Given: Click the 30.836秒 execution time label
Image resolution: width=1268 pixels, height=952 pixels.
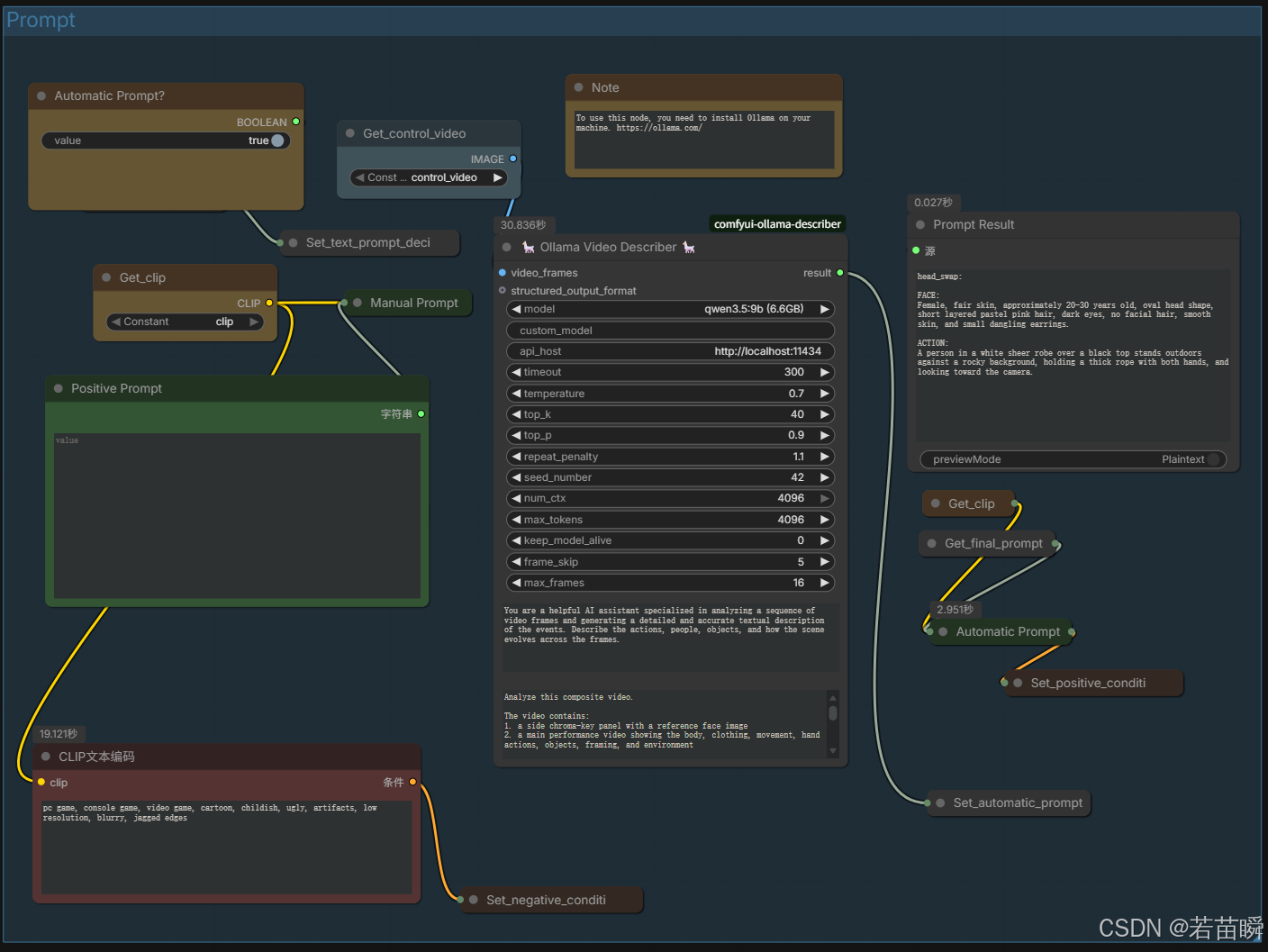Looking at the screenshot, I should 523,225.
